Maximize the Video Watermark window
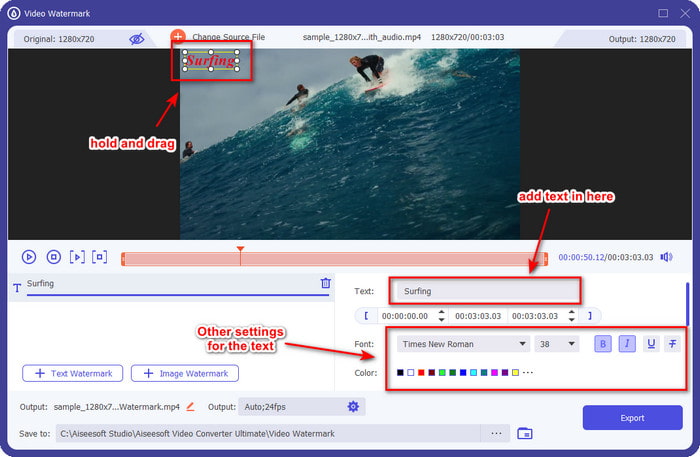The image size is (700, 457). pos(663,13)
